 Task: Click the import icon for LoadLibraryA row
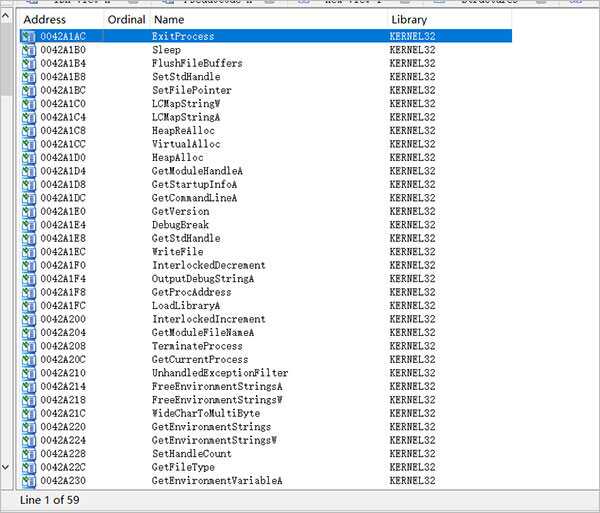(x=29, y=305)
